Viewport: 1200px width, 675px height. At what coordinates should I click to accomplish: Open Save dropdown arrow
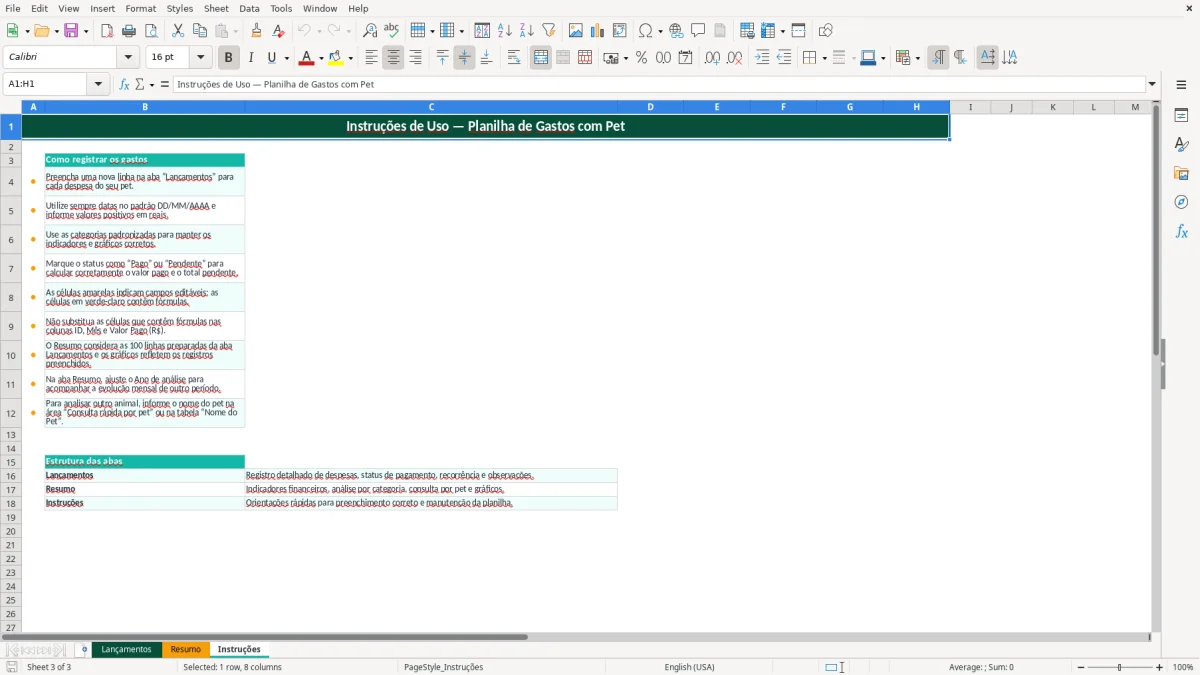[x=86, y=31]
